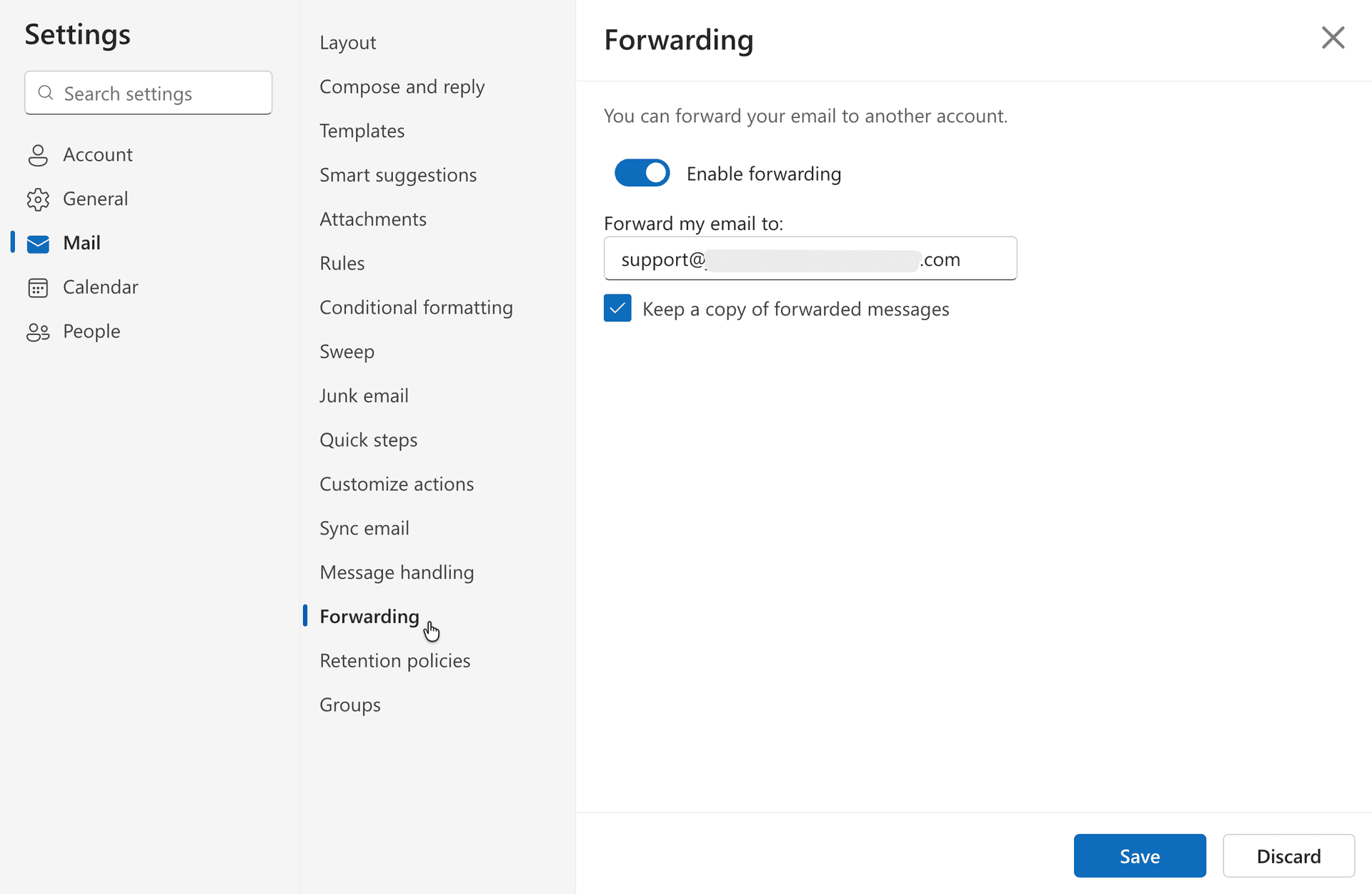Select the People icon in sidebar

[39, 331]
